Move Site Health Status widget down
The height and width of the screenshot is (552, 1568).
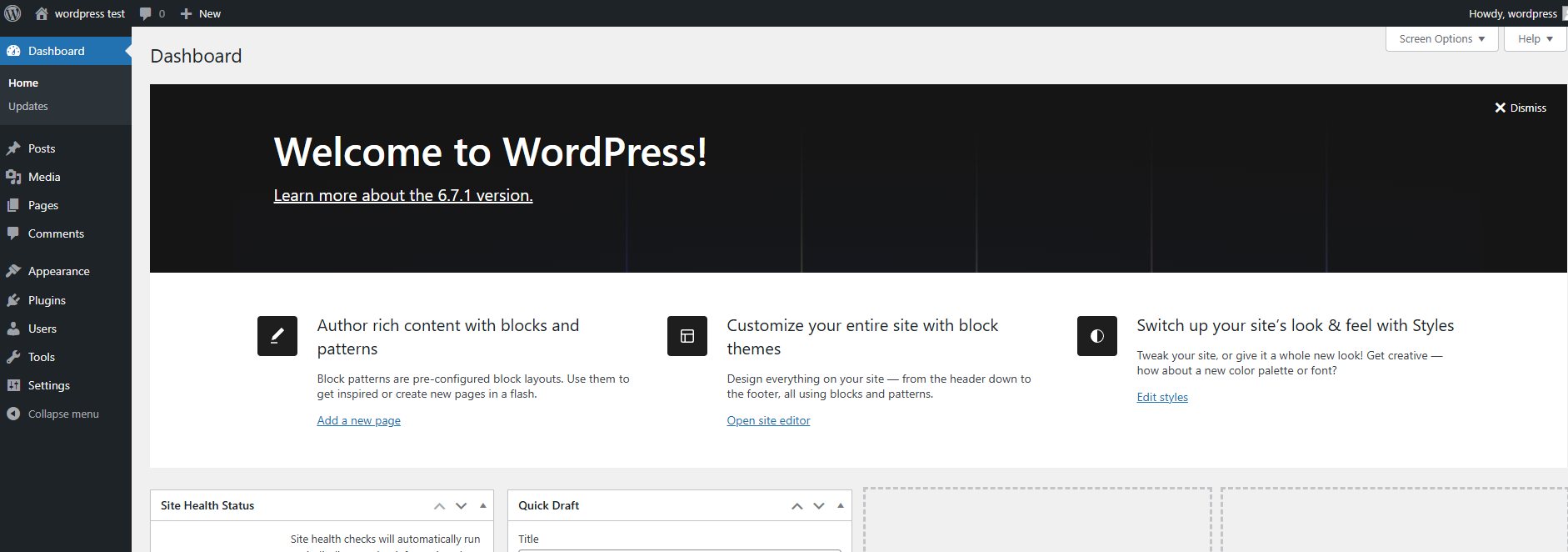pos(461,506)
